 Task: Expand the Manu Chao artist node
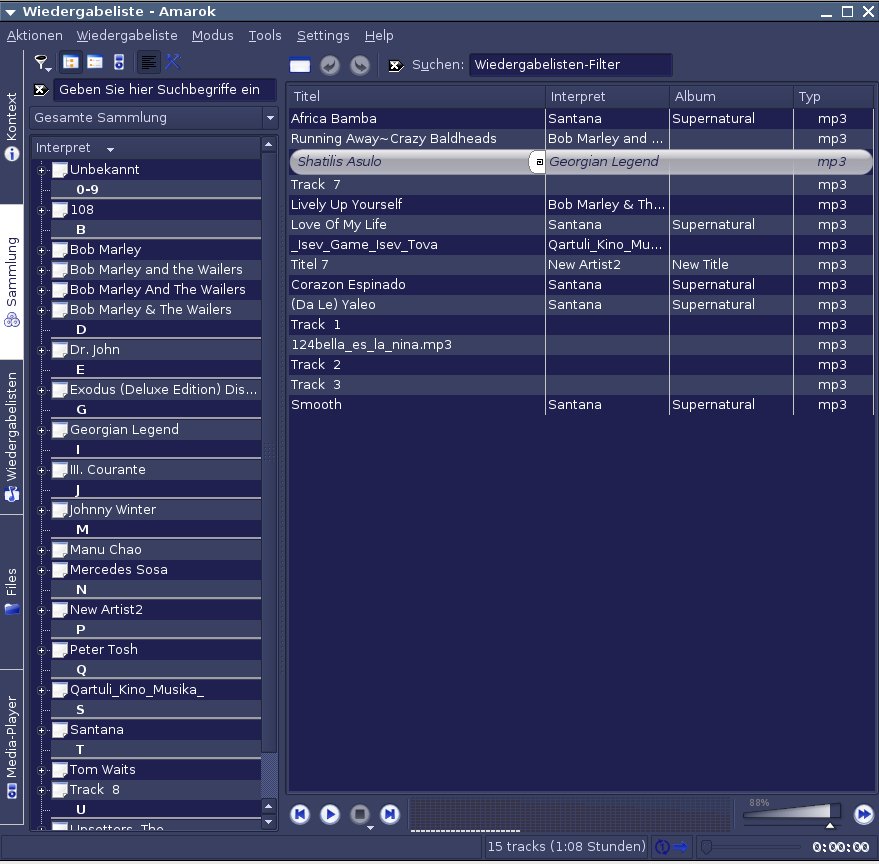coord(41,550)
